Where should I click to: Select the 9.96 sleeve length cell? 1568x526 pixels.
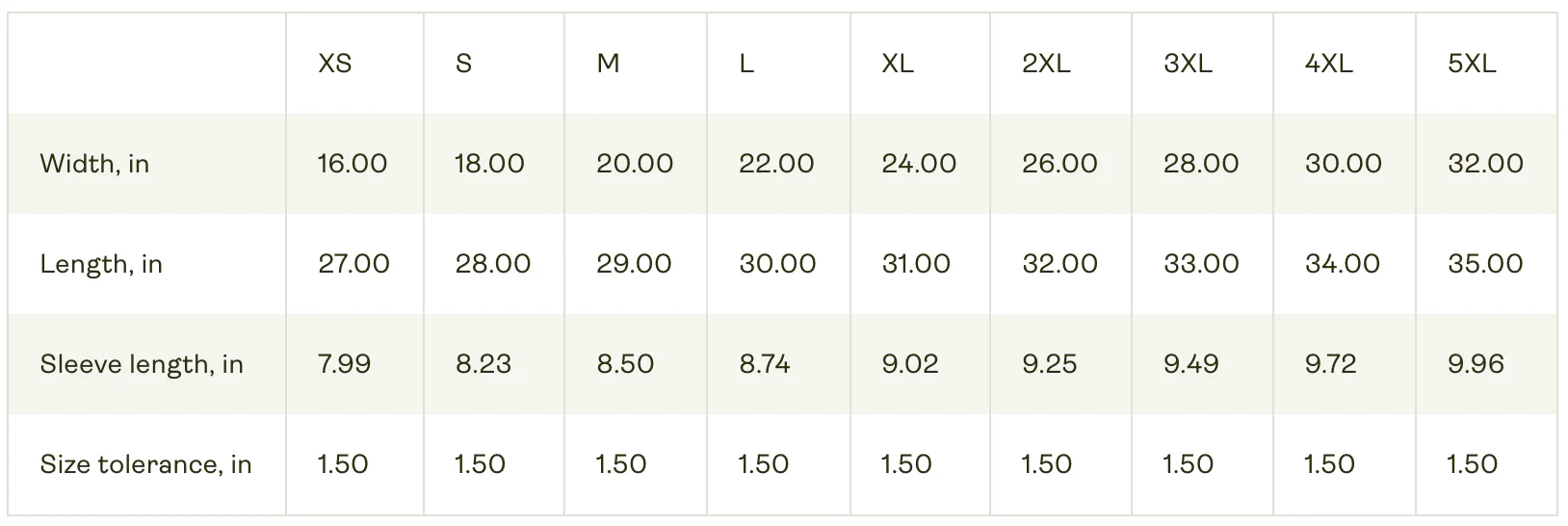(1476, 364)
